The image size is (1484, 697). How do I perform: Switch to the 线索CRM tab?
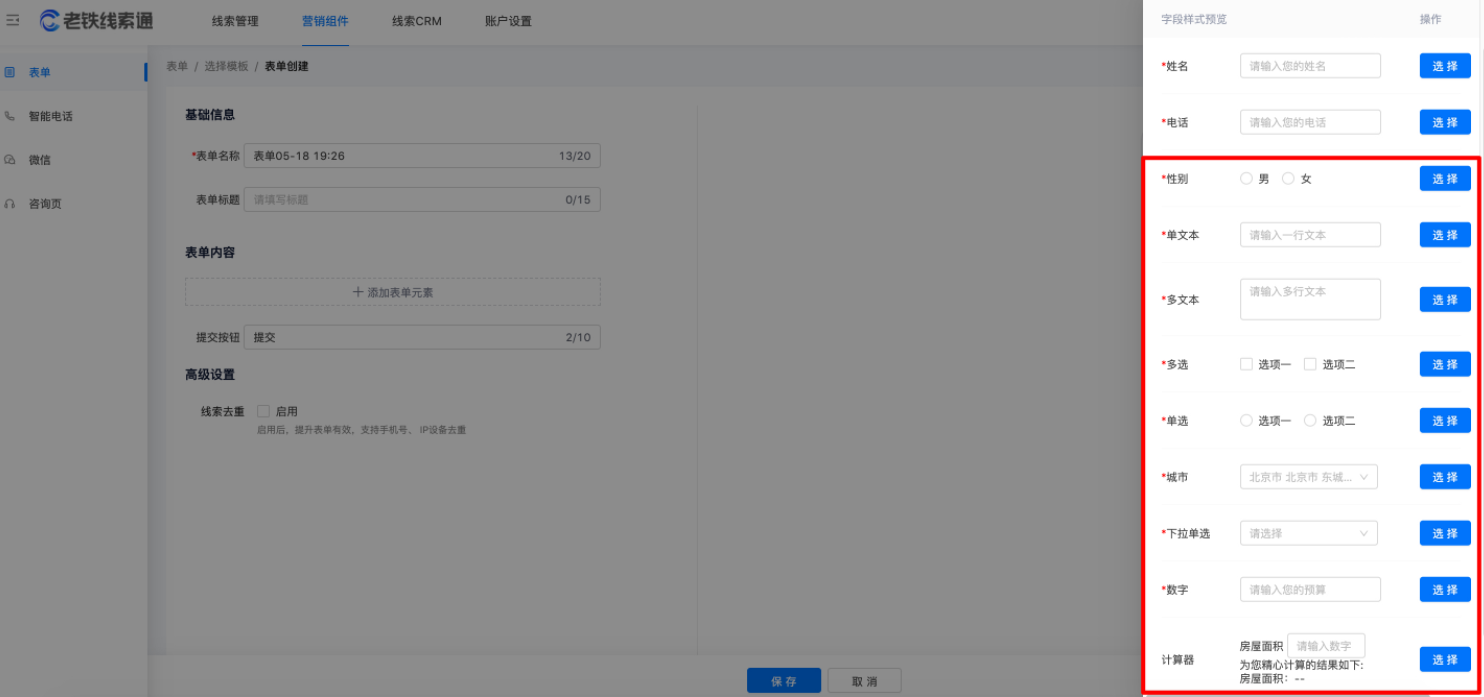point(416,21)
